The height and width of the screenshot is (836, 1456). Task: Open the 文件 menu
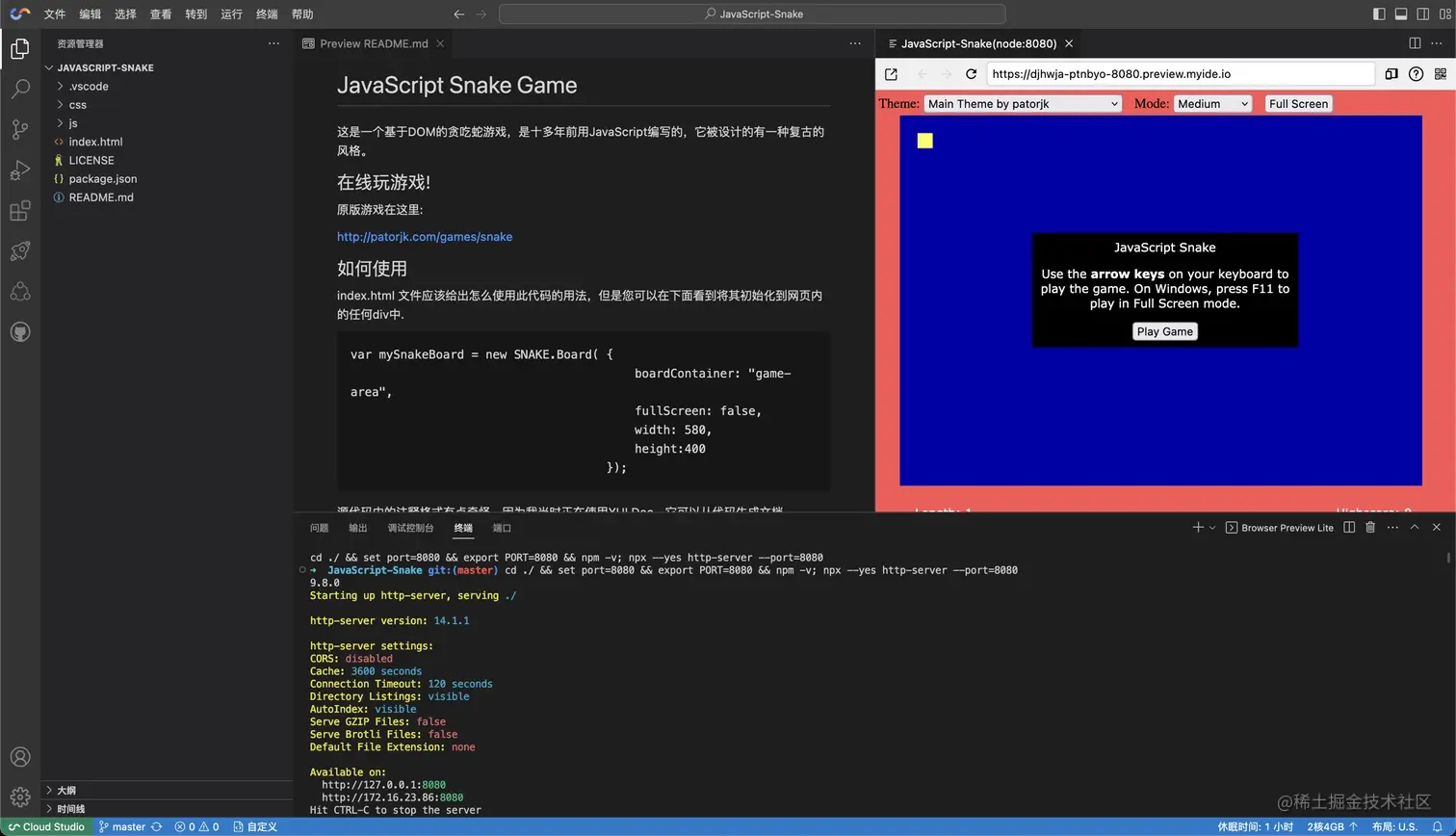click(55, 13)
